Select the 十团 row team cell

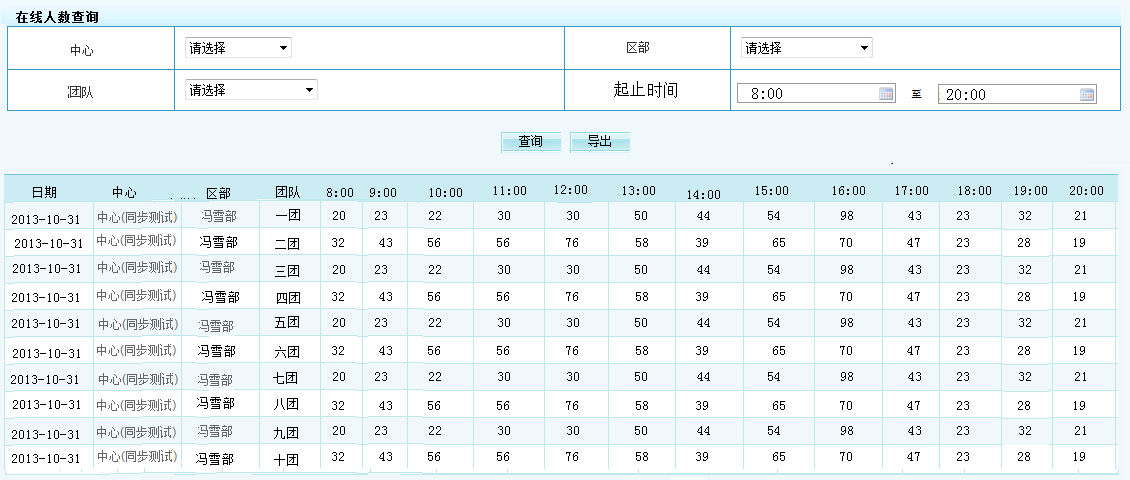pos(287,460)
